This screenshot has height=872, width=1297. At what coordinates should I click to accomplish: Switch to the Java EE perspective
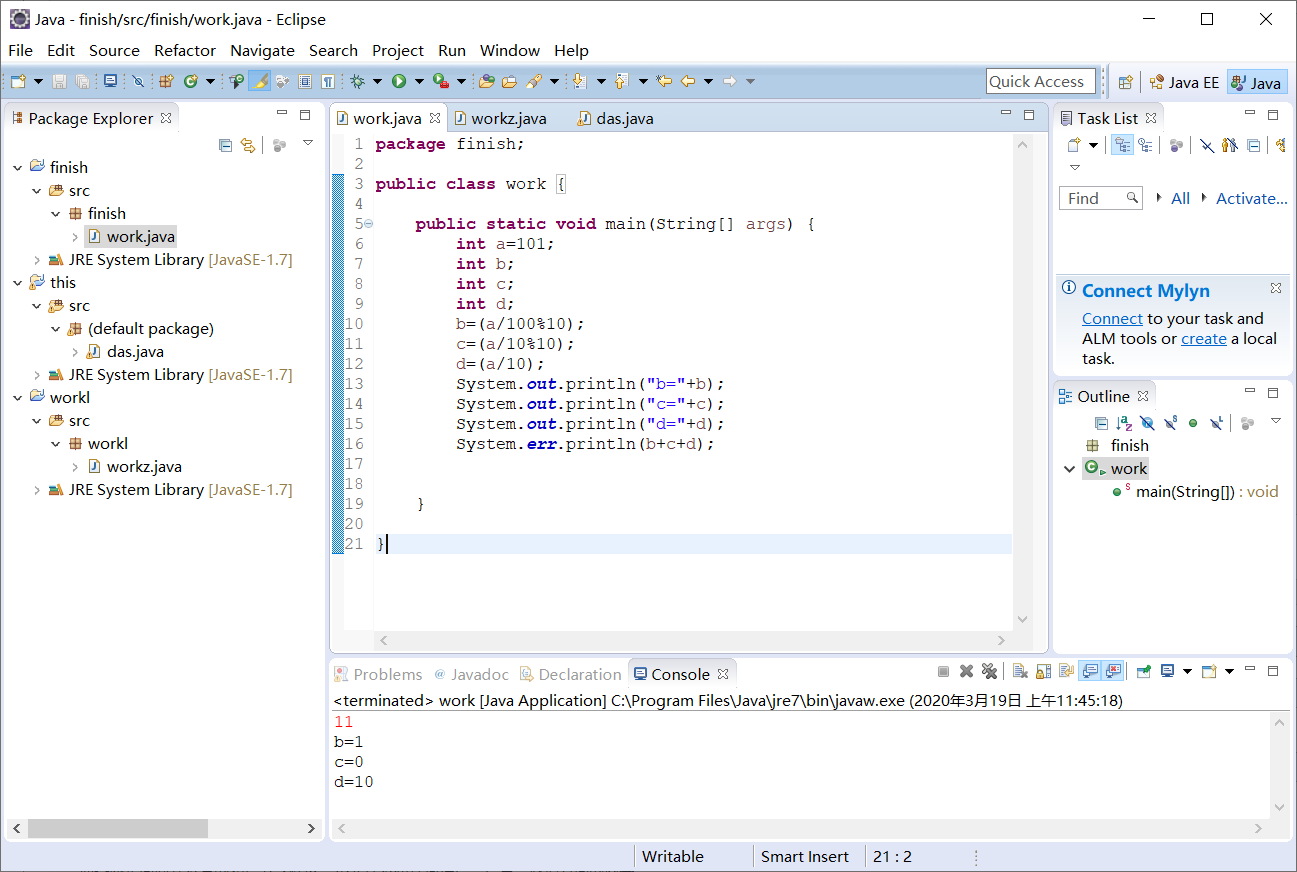click(1184, 82)
